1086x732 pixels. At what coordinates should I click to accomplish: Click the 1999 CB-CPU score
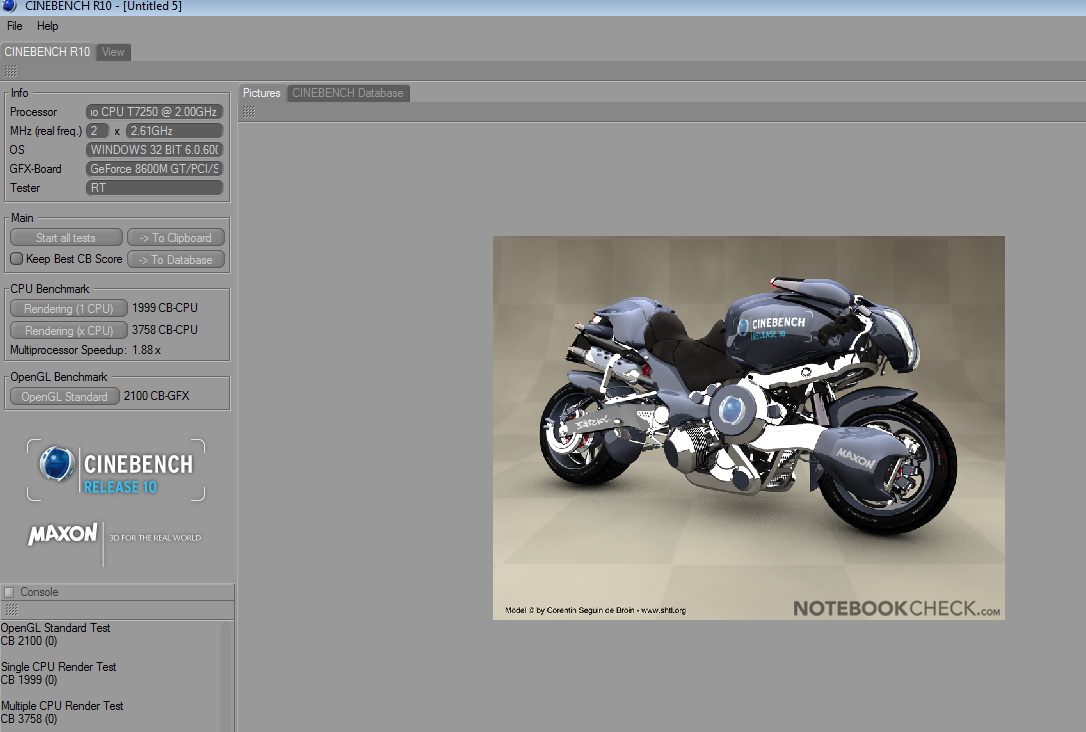tap(165, 307)
